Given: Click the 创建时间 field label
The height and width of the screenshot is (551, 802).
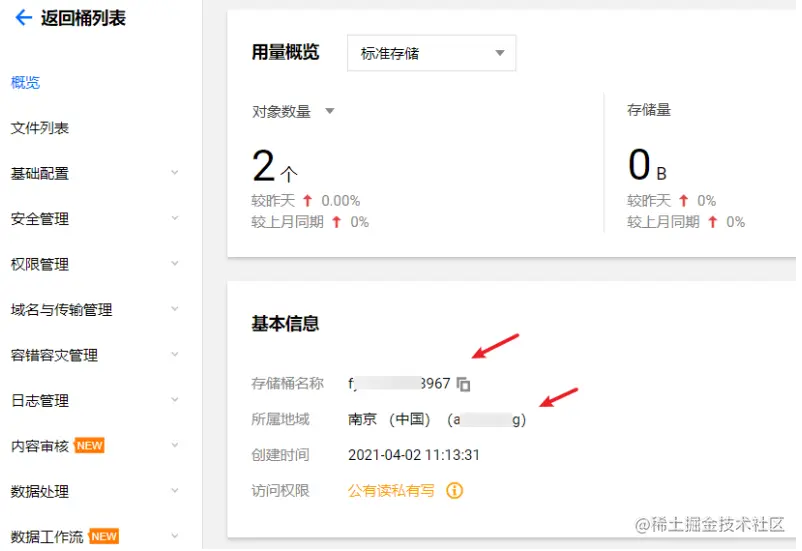Looking at the screenshot, I should pyautogui.click(x=280, y=455).
